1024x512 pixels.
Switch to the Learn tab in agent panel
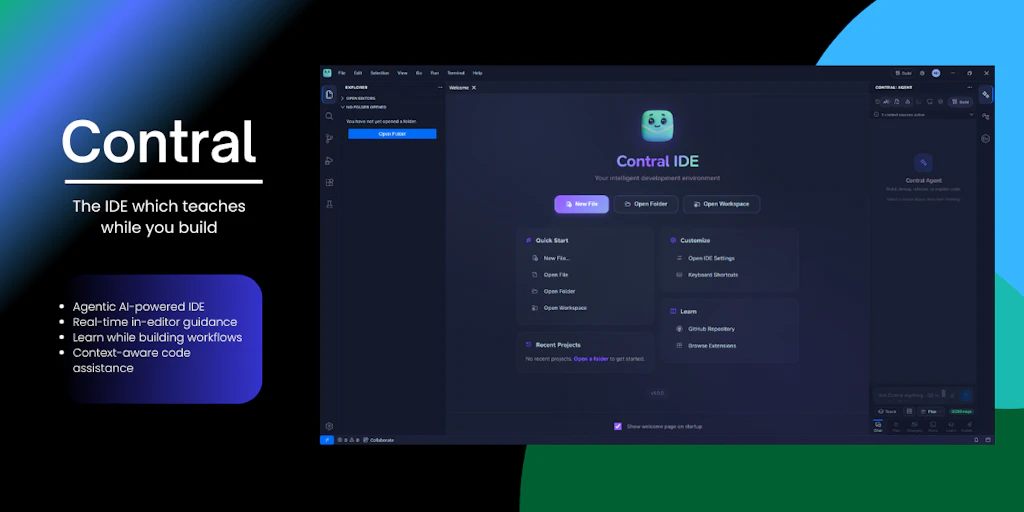951,426
